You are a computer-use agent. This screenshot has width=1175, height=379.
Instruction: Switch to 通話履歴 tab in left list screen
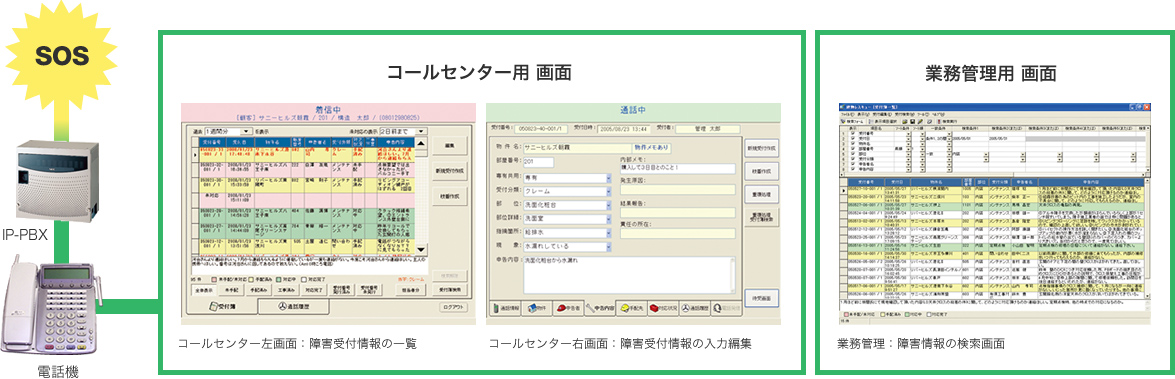[294, 306]
